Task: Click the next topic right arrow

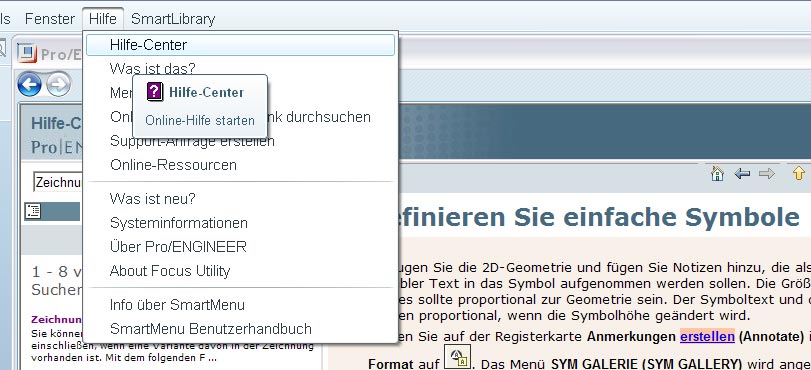Action: pyautogui.click(x=767, y=174)
